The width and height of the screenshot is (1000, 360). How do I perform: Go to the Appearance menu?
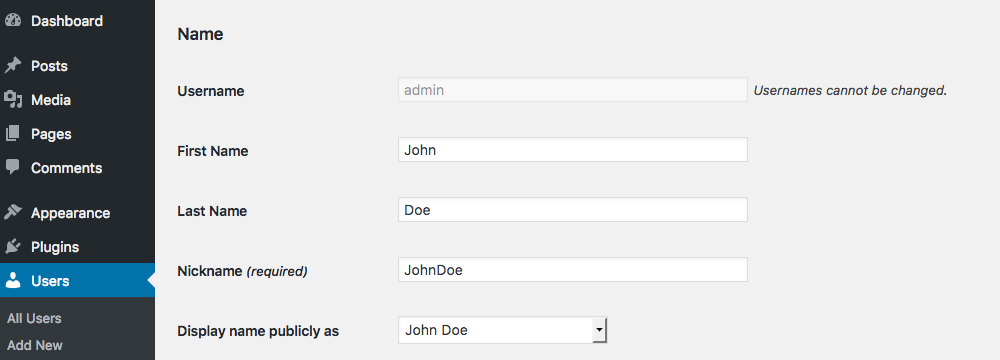pyautogui.click(x=70, y=213)
